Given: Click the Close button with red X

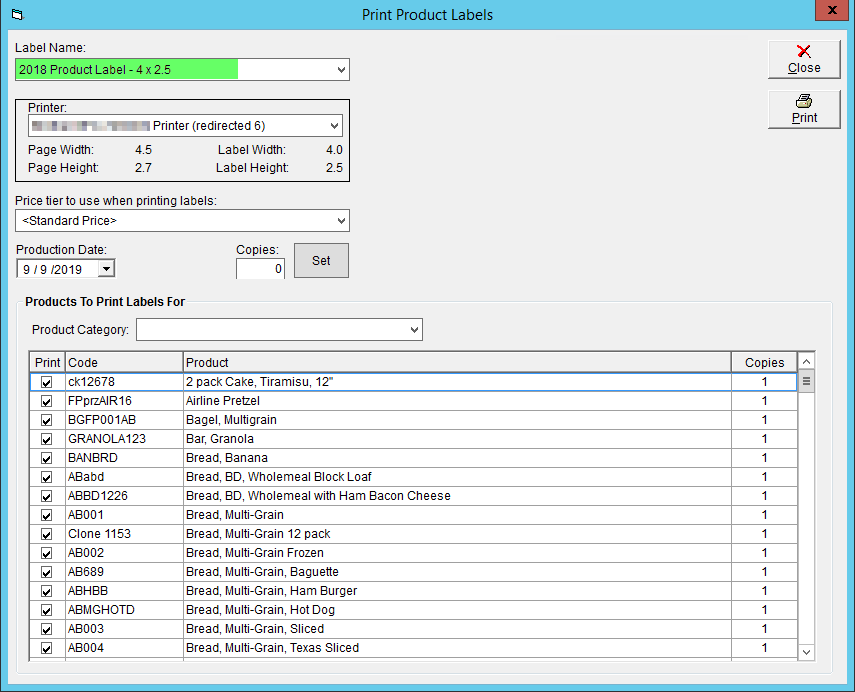Looking at the screenshot, I should 804,59.
